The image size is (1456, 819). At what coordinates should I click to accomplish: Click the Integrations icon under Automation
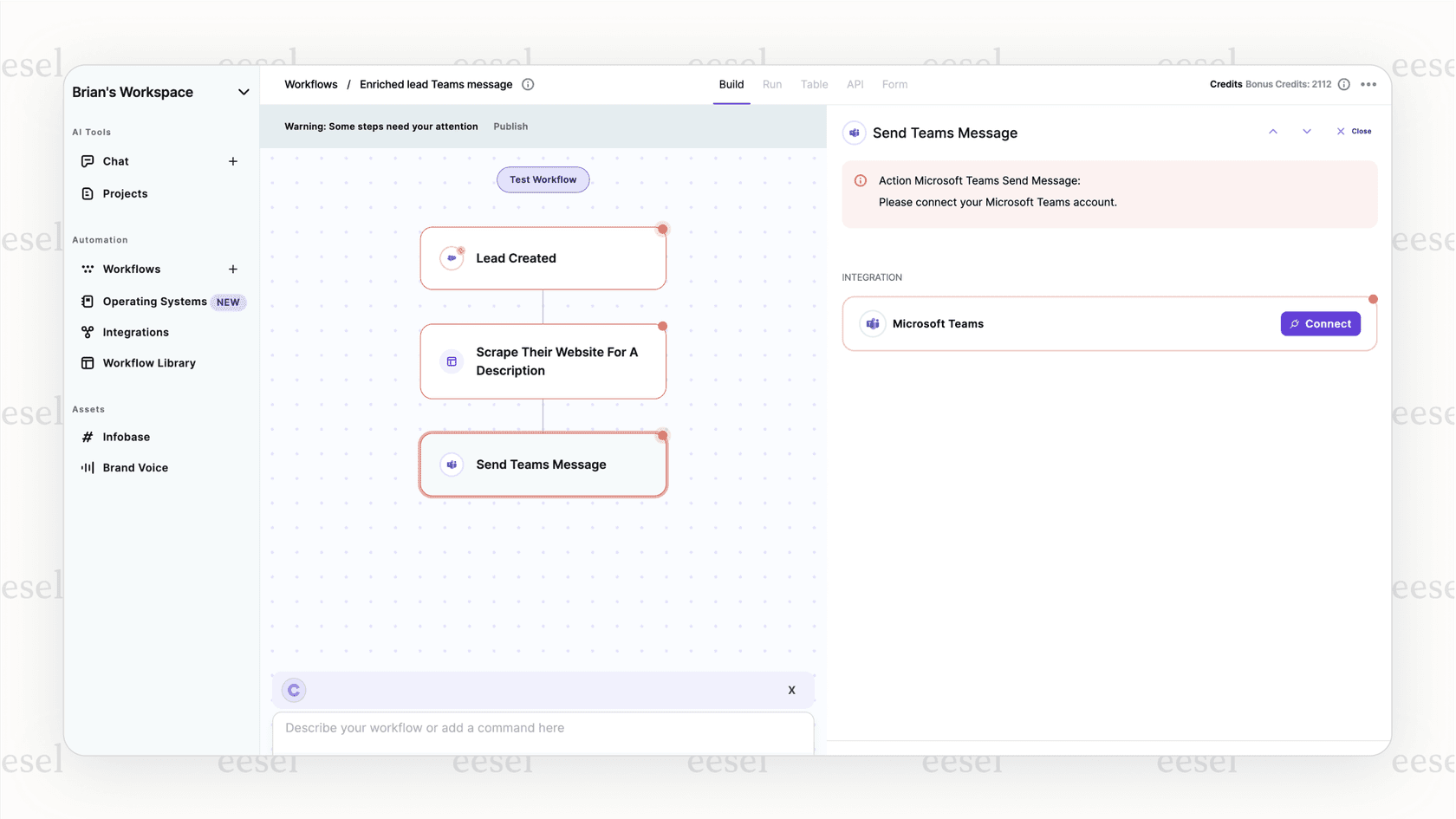click(x=88, y=332)
